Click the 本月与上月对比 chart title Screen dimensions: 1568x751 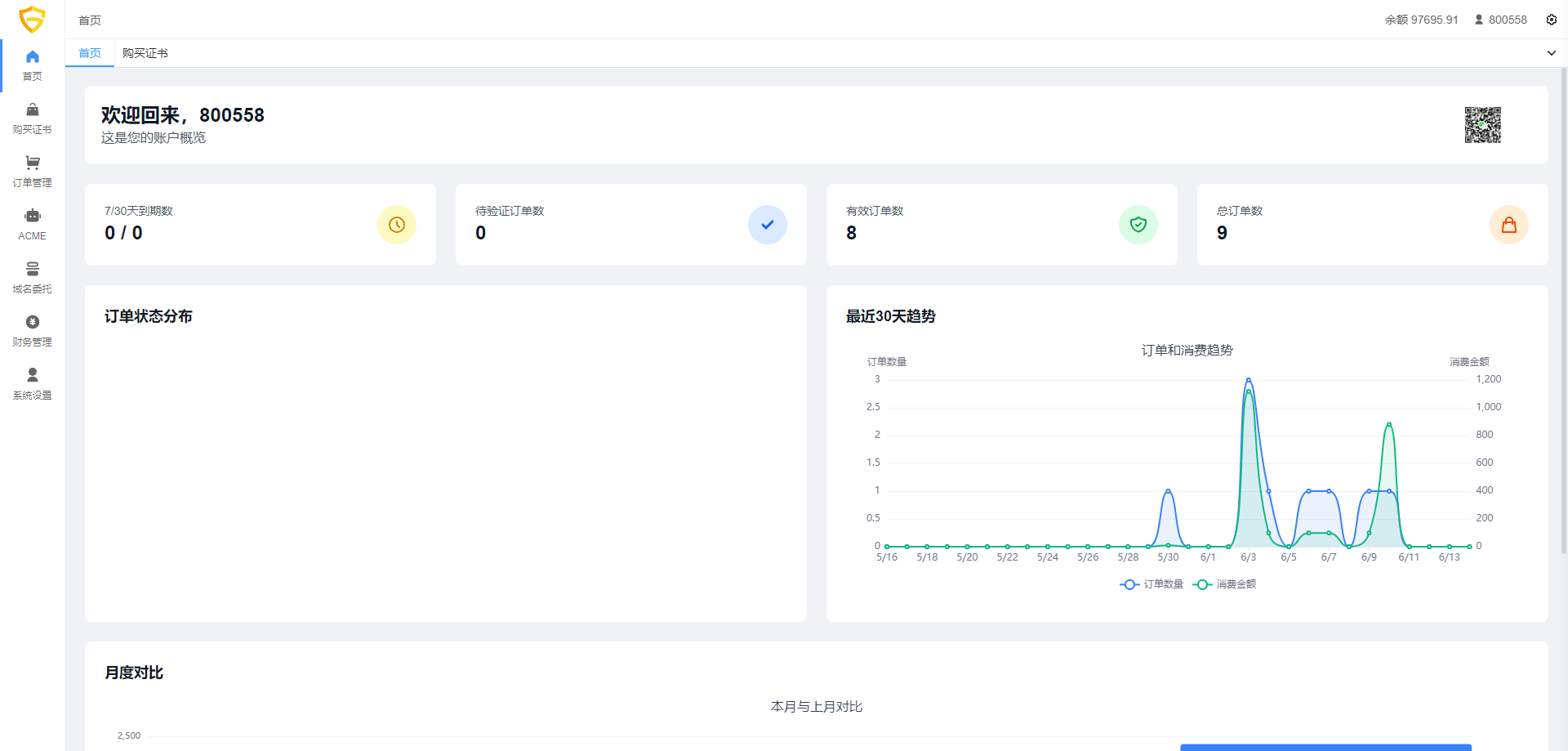coord(817,706)
